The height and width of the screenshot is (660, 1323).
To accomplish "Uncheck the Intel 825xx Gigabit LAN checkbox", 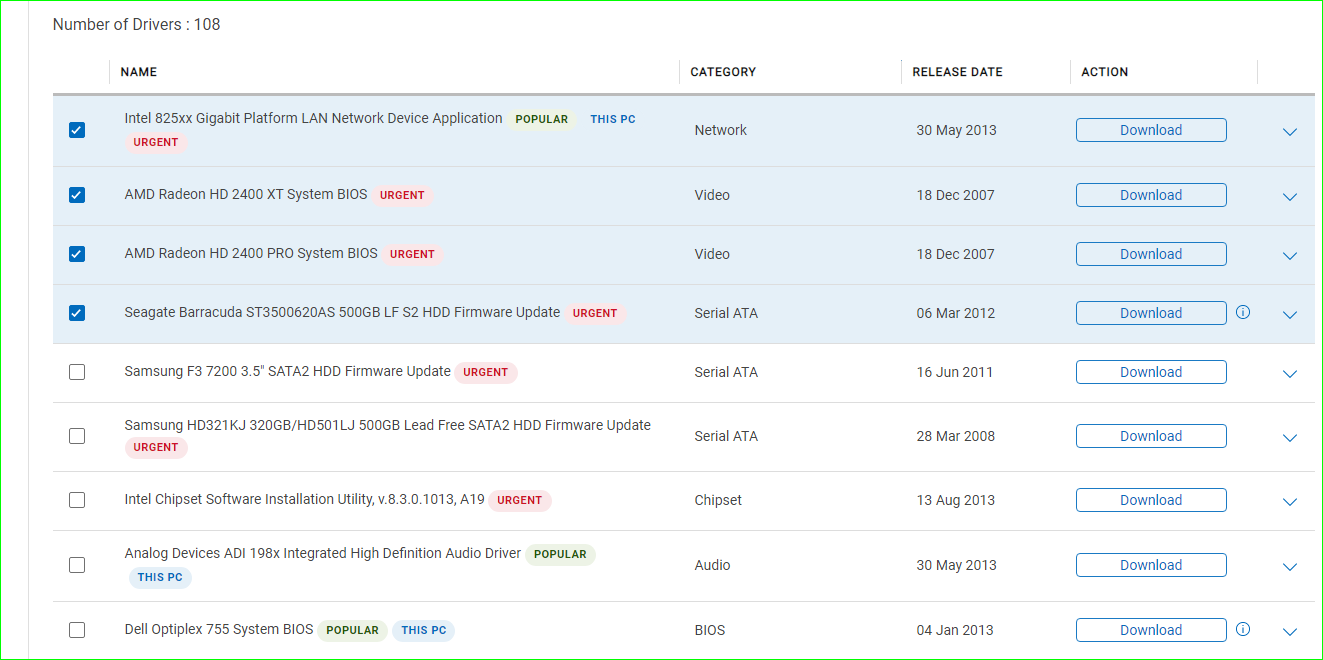I will point(77,130).
